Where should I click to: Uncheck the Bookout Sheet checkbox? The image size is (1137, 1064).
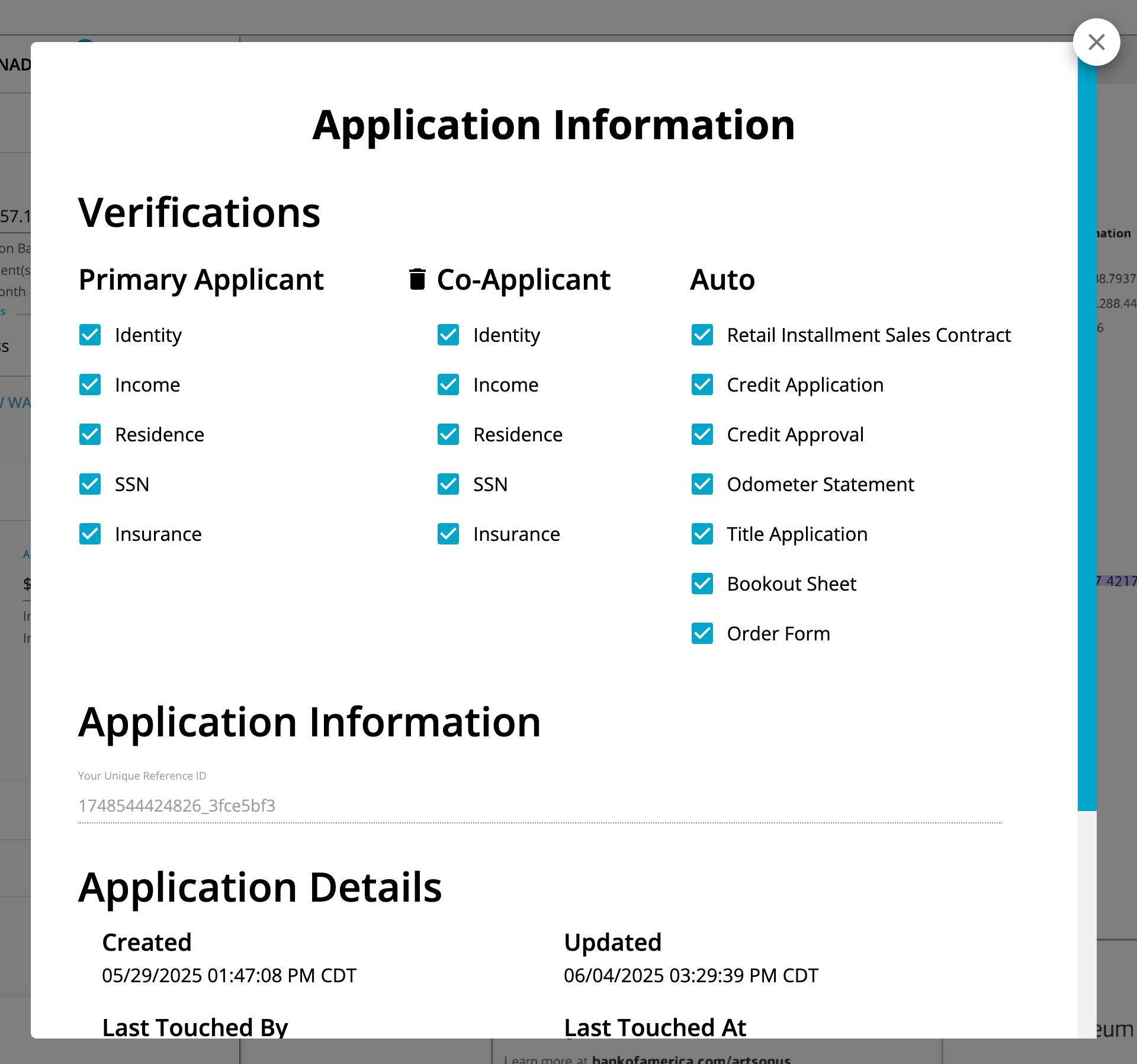(x=702, y=584)
